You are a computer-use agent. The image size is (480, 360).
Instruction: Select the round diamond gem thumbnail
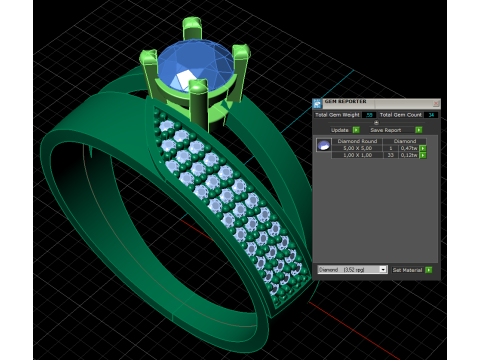(324, 146)
